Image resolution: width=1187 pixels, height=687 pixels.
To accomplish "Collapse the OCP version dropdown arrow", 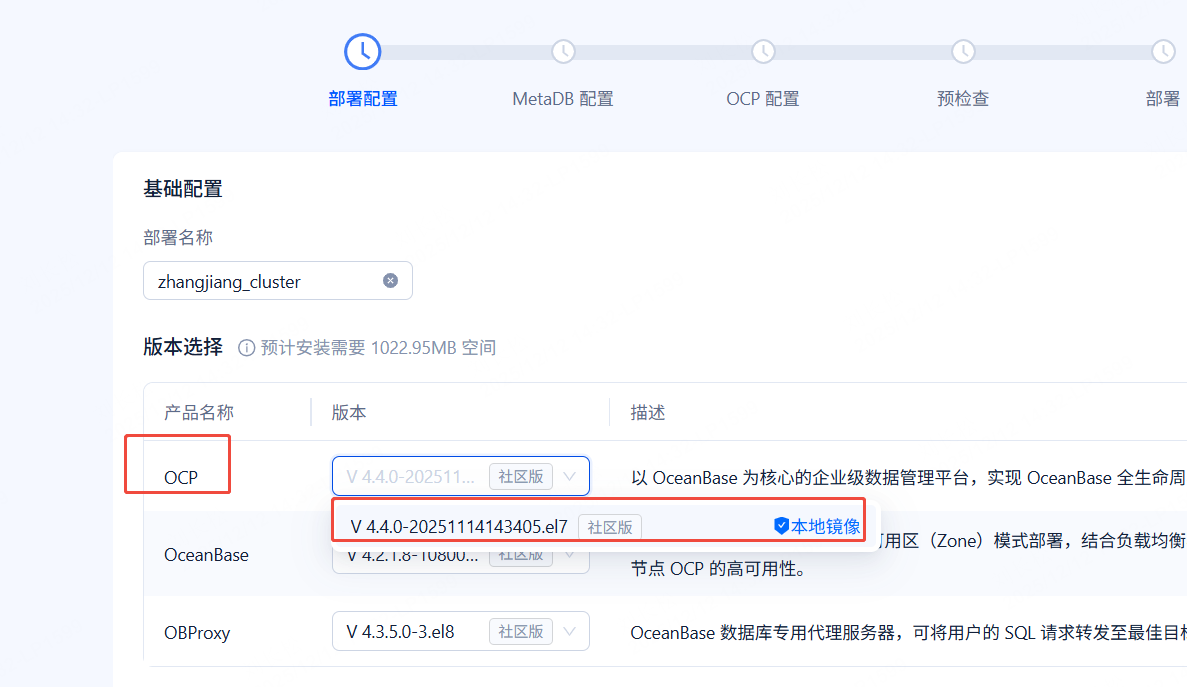I will pyautogui.click(x=570, y=477).
